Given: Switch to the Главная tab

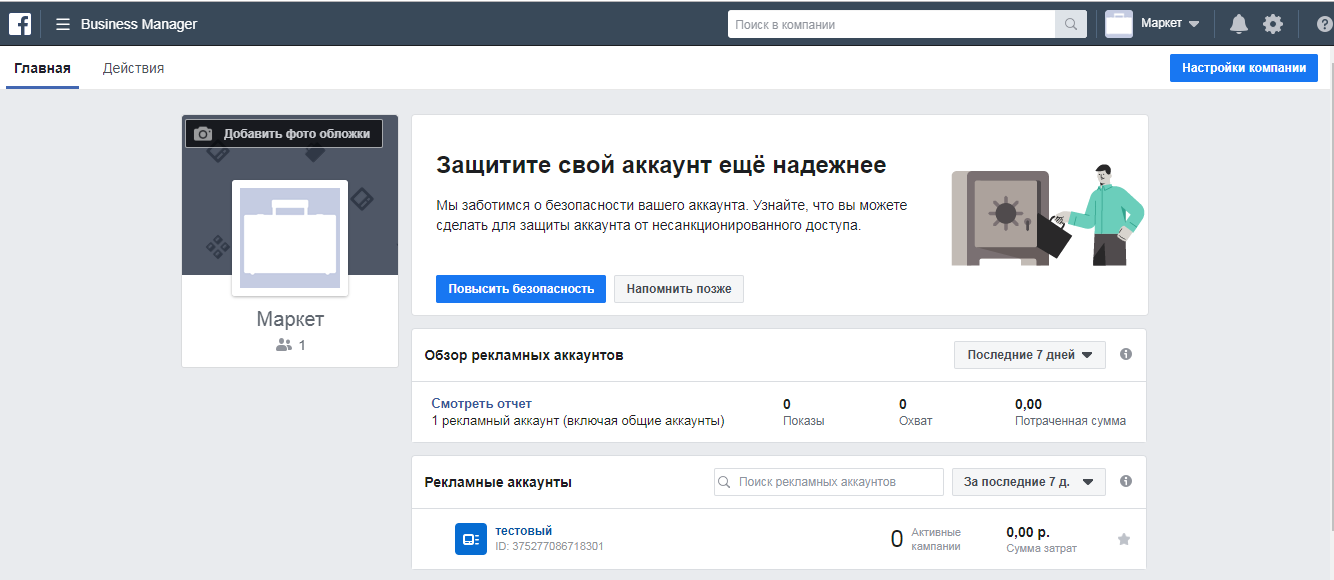Looking at the screenshot, I should point(42,68).
